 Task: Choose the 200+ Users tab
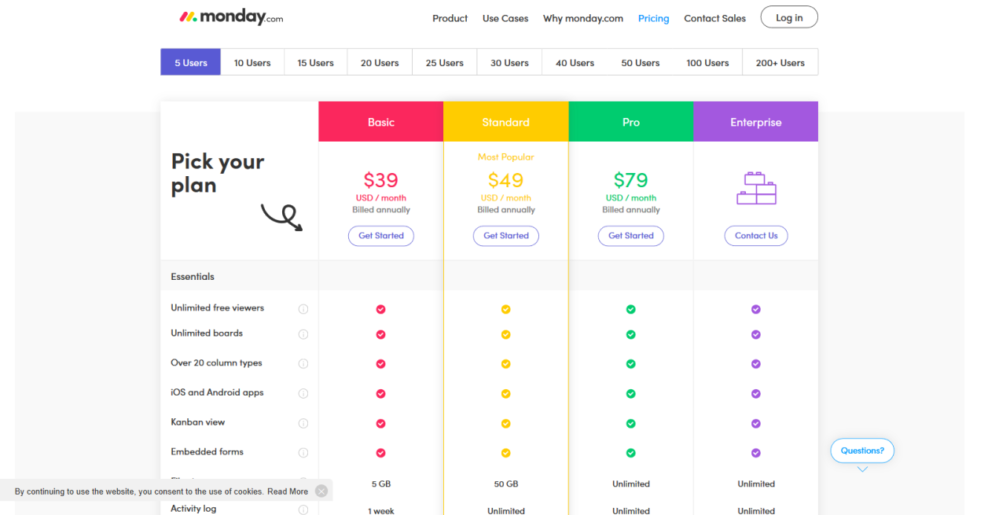(x=780, y=62)
